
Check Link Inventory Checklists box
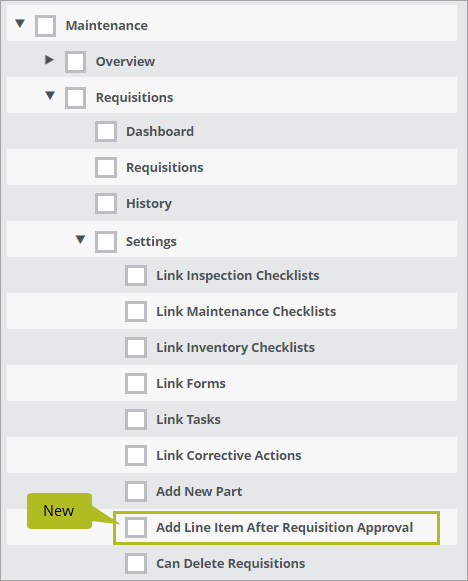[136, 348]
